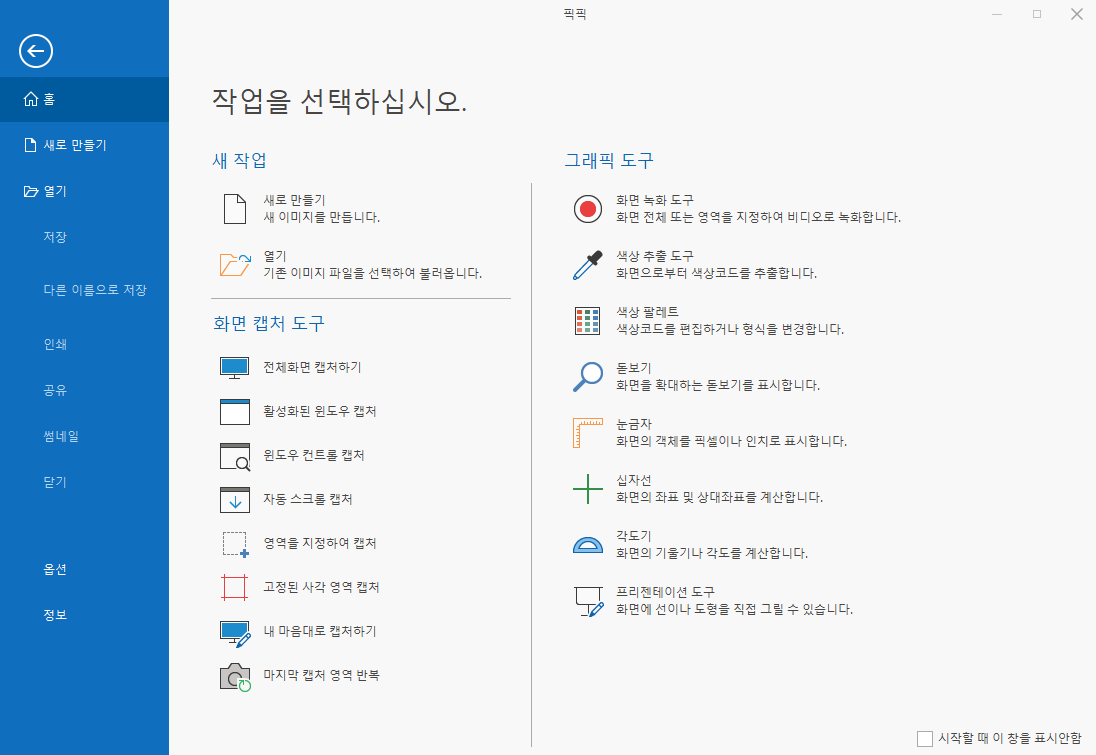The width and height of the screenshot is (1096, 755).
Task: Click the 활성화된 윈도우 캡처 label
Action: click(x=320, y=411)
